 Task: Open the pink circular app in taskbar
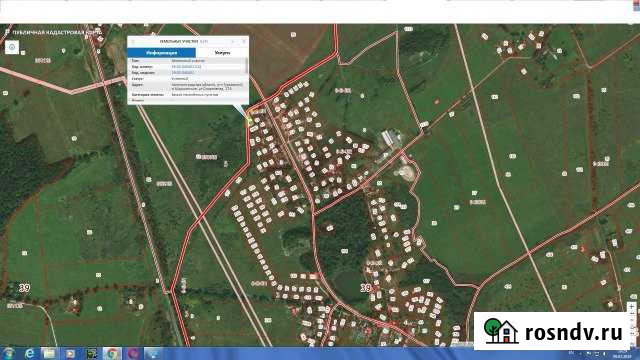(133, 353)
